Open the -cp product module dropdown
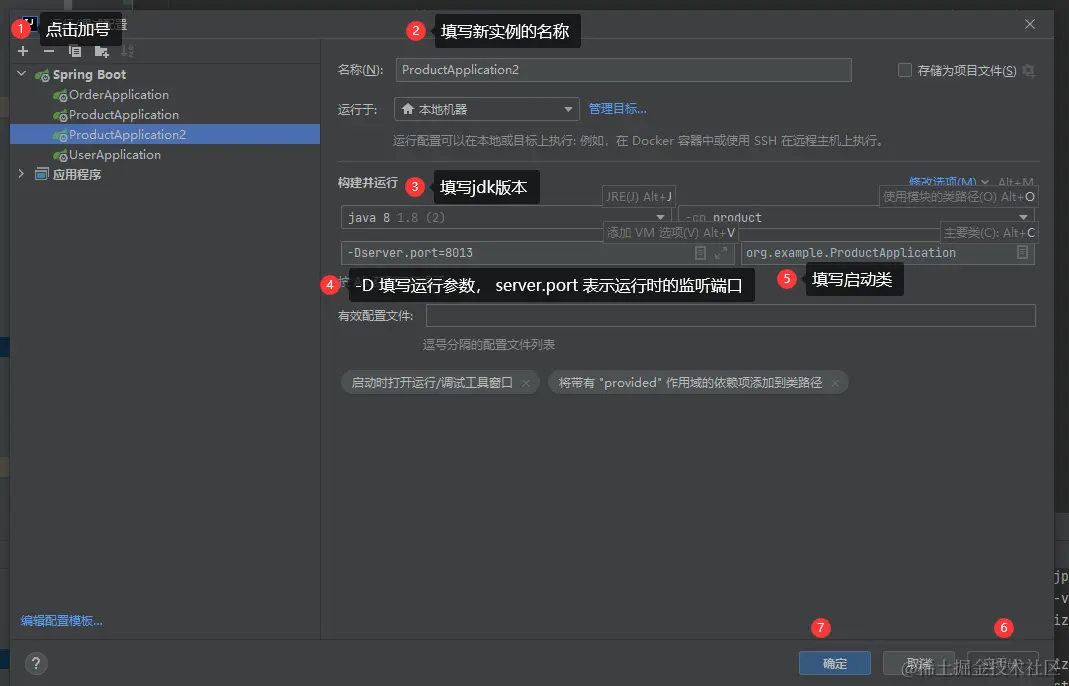The height and width of the screenshot is (686, 1069). [x=856, y=218]
